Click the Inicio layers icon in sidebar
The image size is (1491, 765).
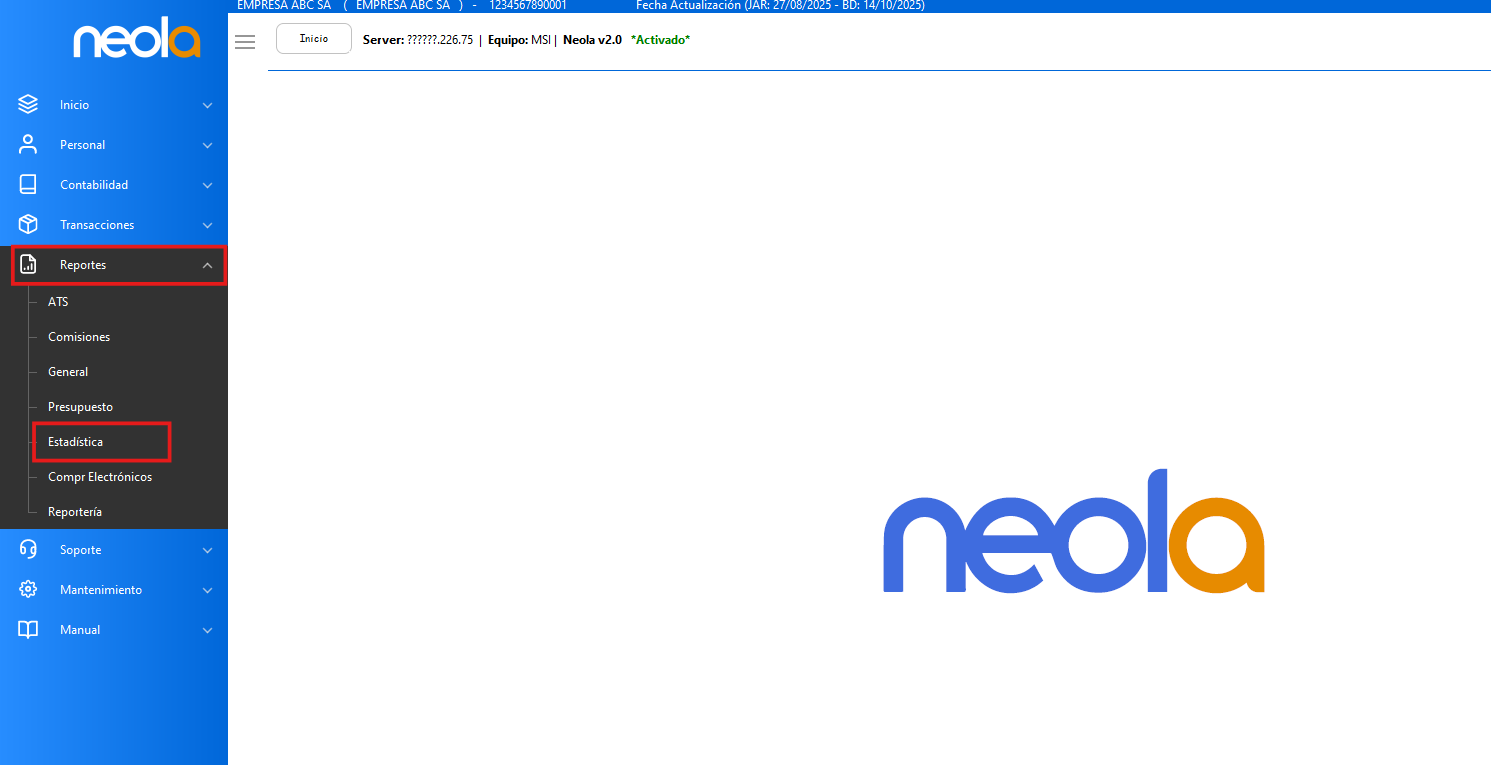28,104
